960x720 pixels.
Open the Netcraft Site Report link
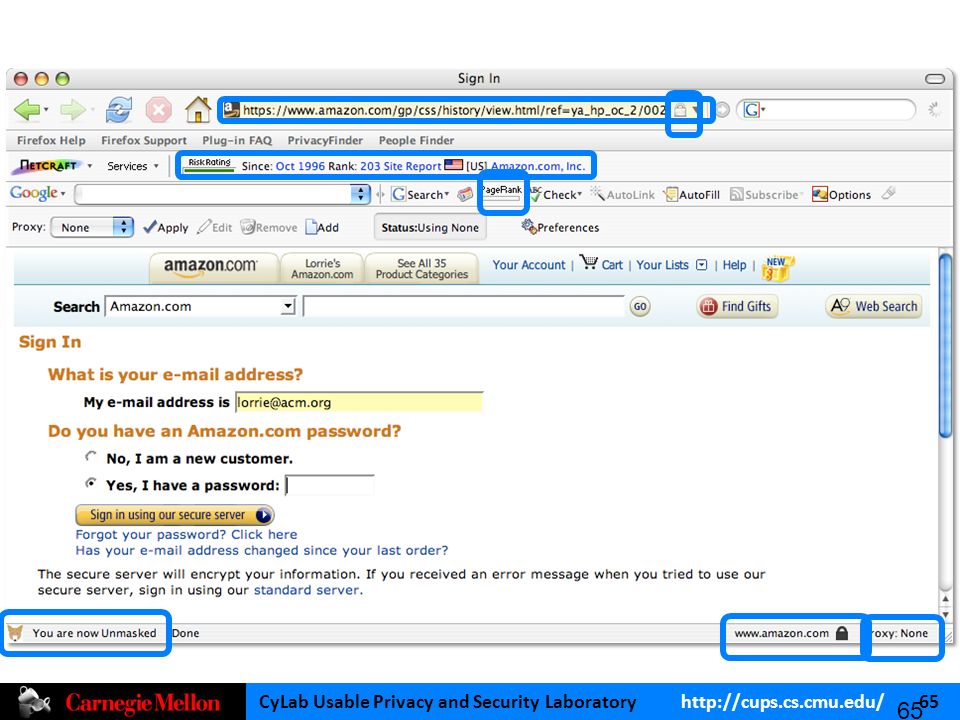[x=412, y=166]
